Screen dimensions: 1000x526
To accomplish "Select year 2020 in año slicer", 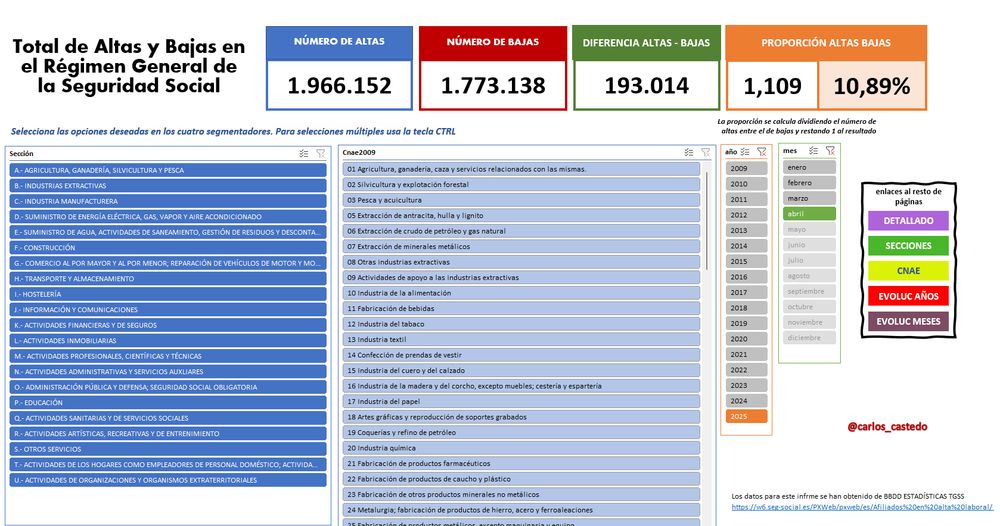I will pyautogui.click(x=746, y=339).
